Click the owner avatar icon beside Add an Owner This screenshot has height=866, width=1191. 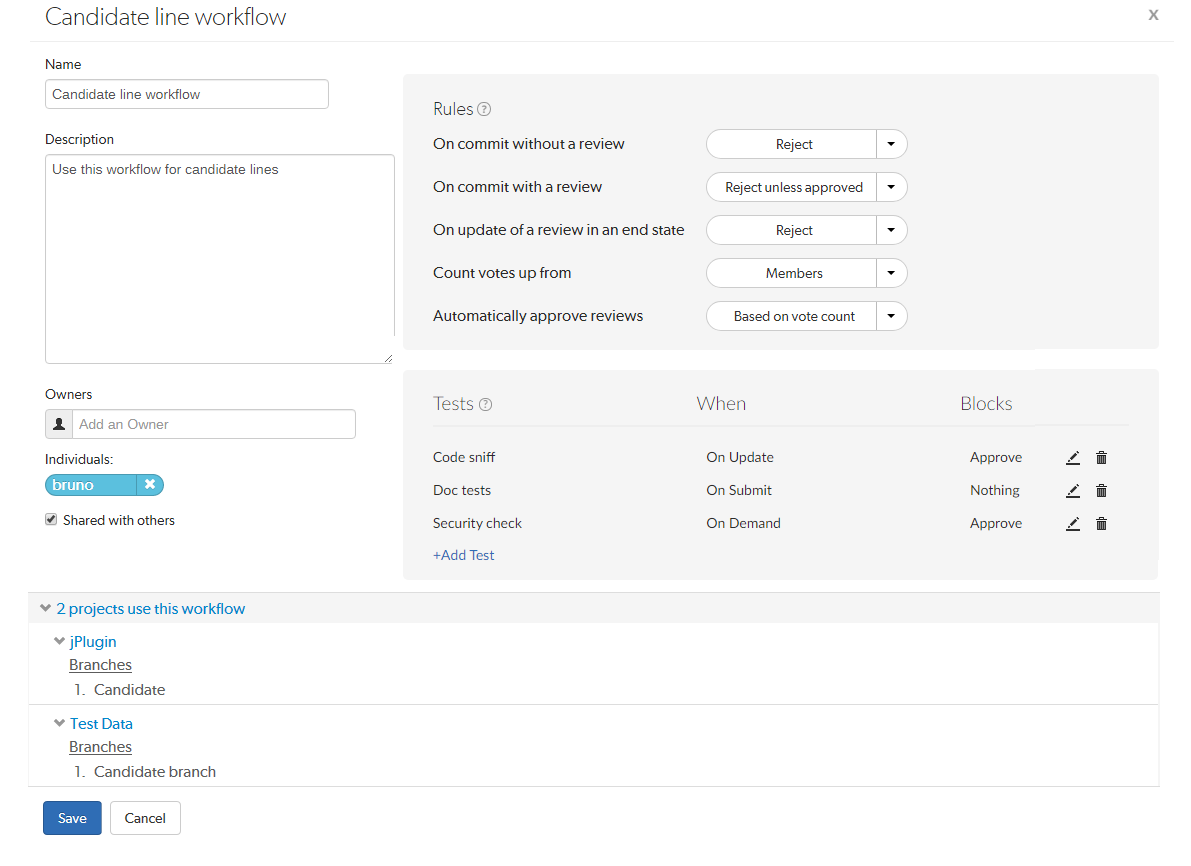[58, 424]
